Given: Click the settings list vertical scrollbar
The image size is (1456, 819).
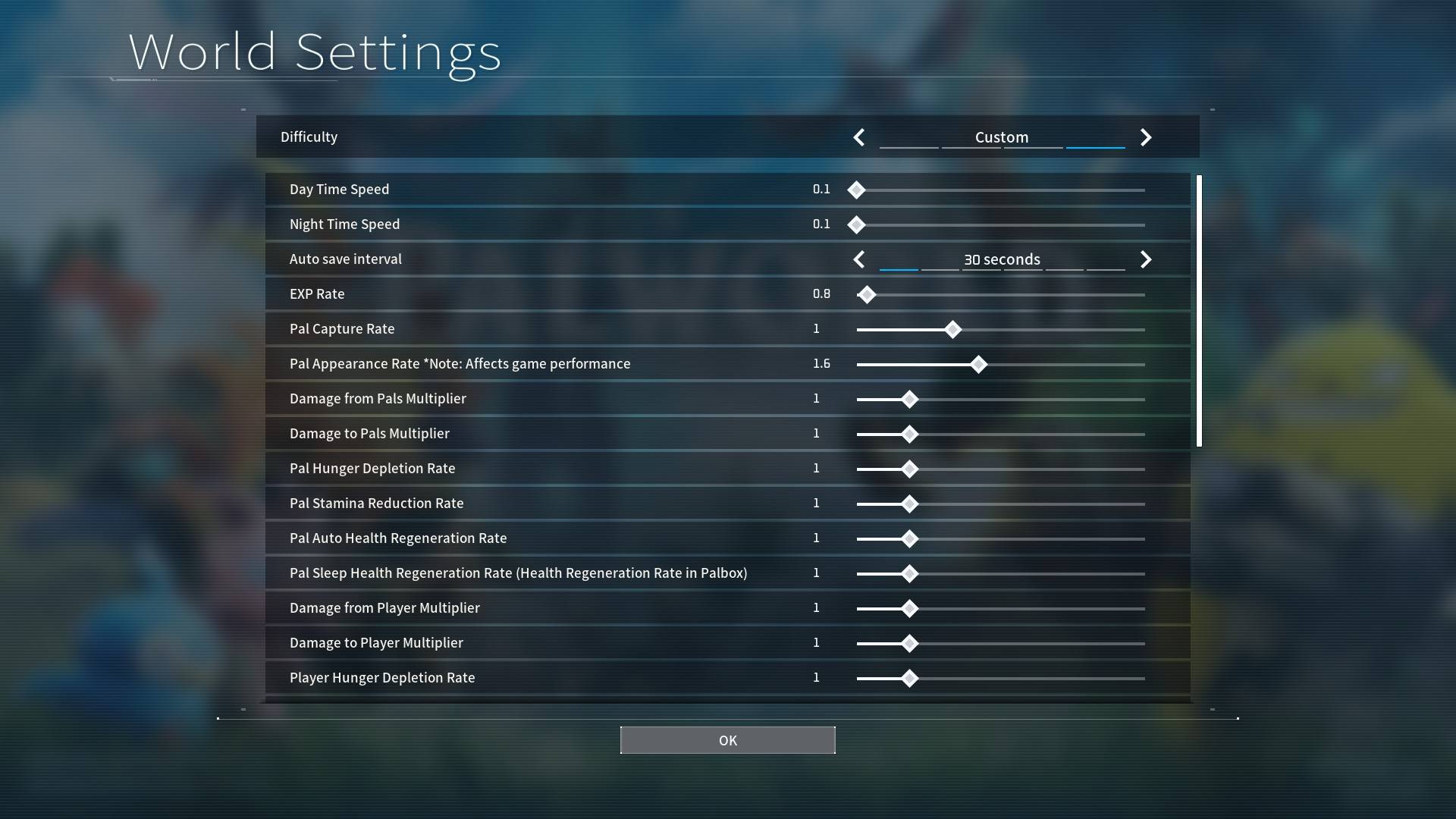Looking at the screenshot, I should pyautogui.click(x=1199, y=311).
